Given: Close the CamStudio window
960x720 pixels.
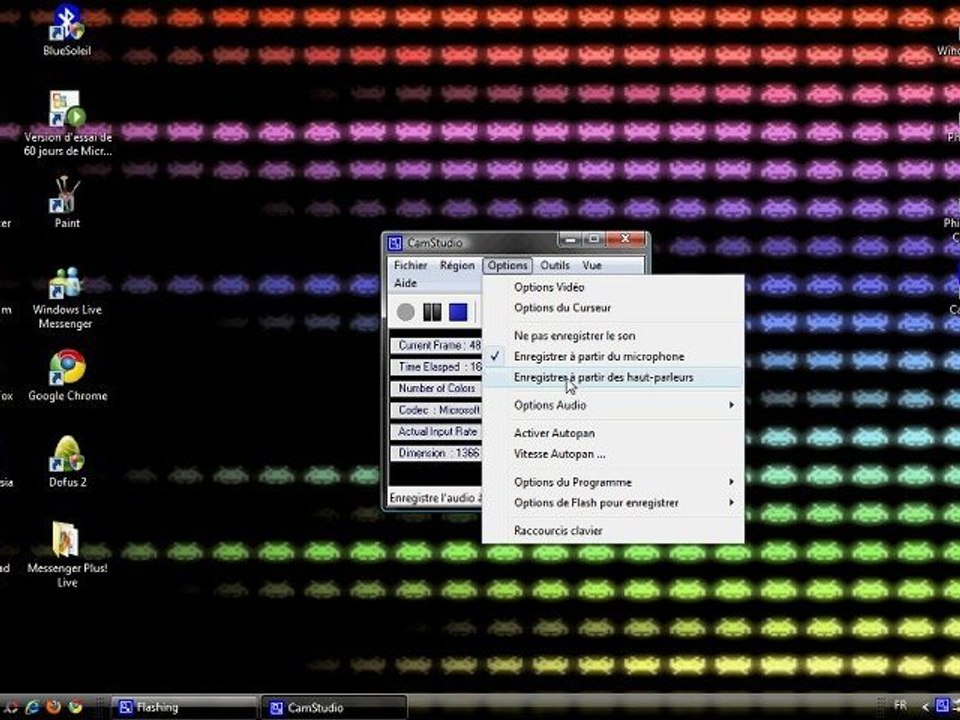Looking at the screenshot, I should tap(625, 239).
